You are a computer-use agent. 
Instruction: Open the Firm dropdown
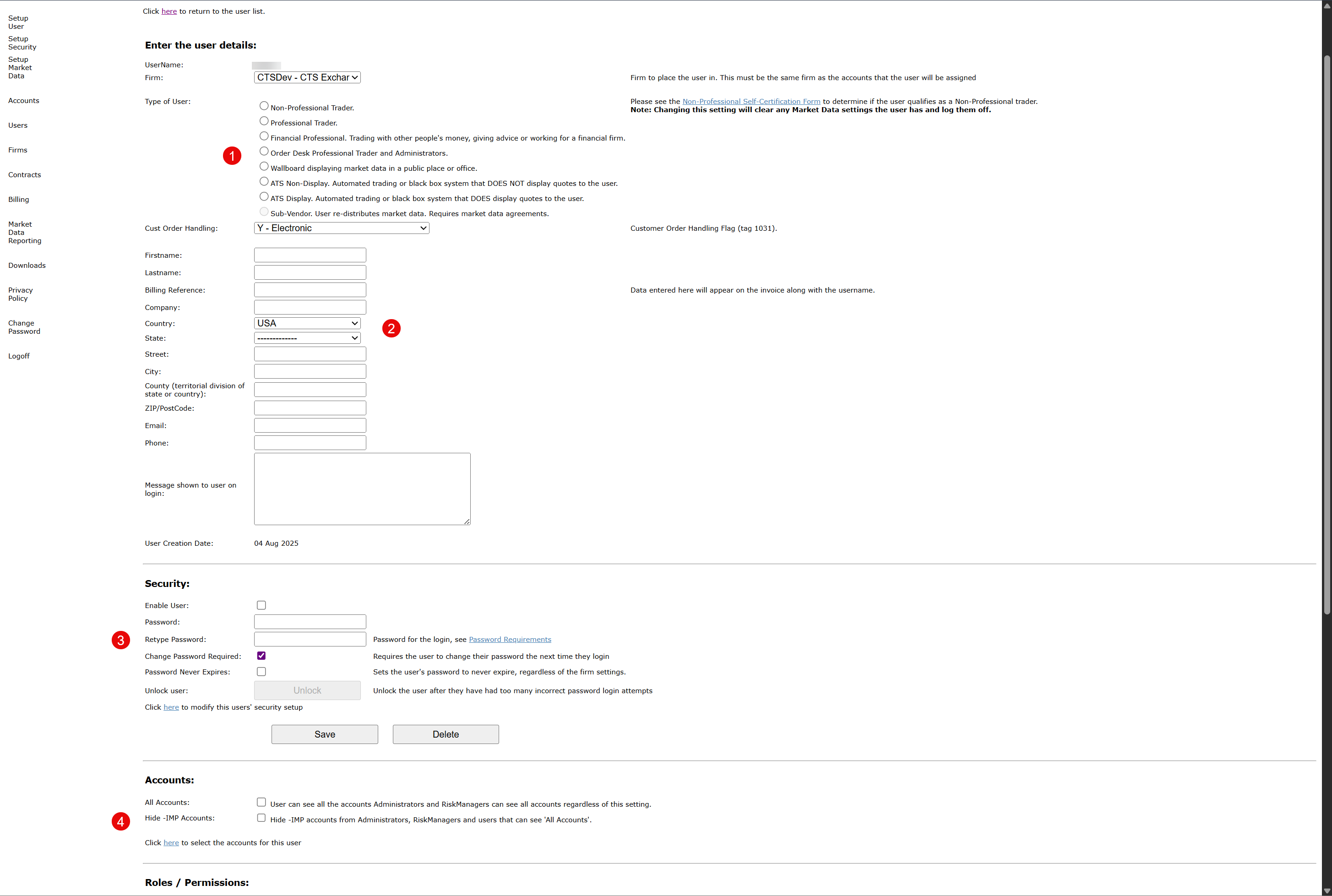(x=307, y=77)
